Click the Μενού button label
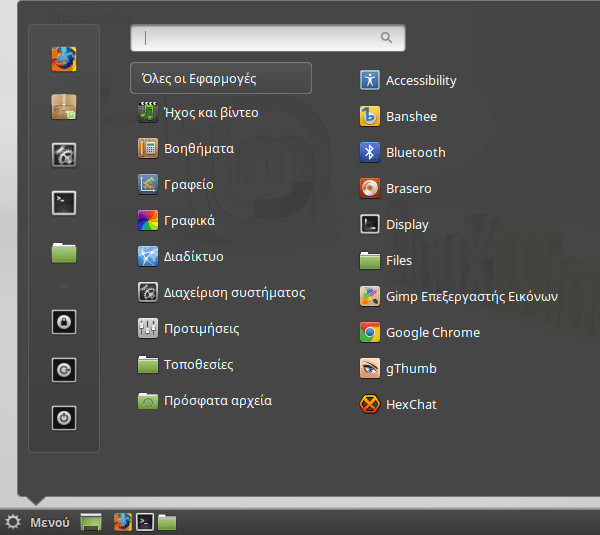Image resolution: width=600 pixels, height=535 pixels. pyautogui.click(x=50, y=522)
